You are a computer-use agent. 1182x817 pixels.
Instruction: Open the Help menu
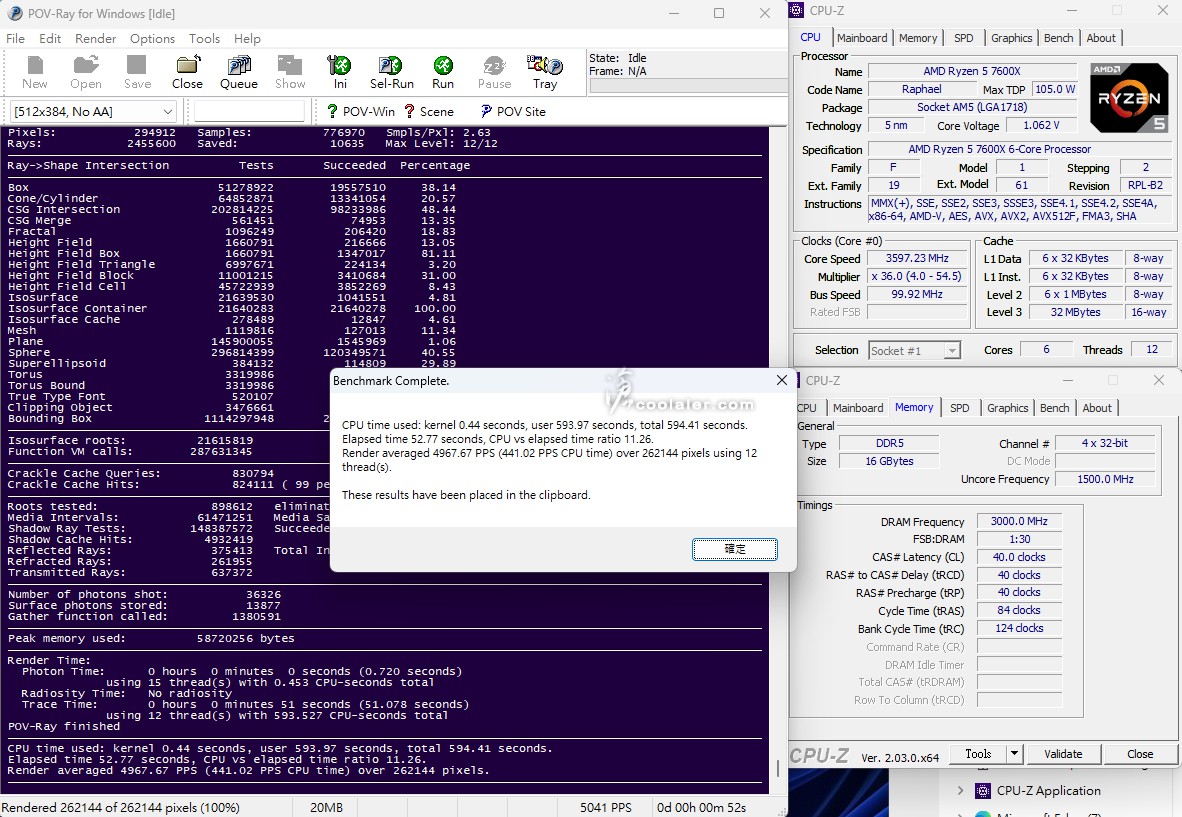pyautogui.click(x=247, y=38)
